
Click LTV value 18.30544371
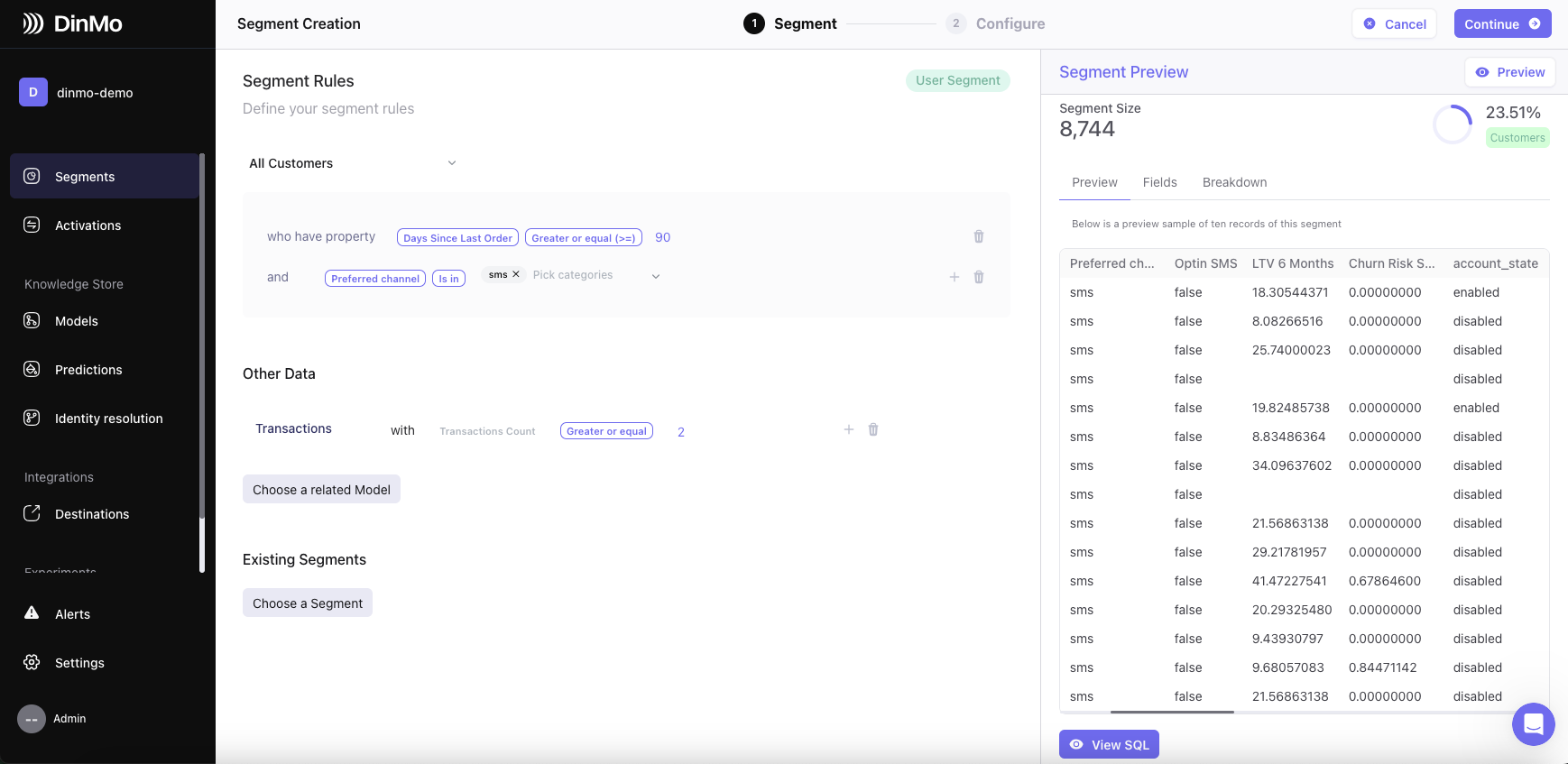(1290, 292)
